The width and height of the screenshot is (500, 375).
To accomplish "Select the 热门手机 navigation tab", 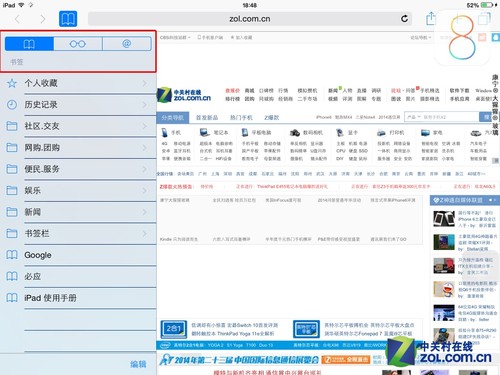I will click(241, 117).
